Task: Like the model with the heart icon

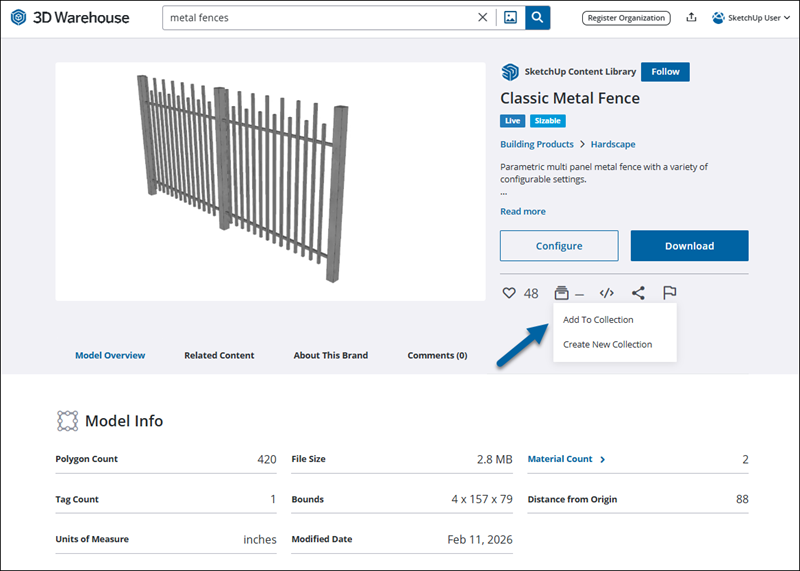Action: pos(509,293)
